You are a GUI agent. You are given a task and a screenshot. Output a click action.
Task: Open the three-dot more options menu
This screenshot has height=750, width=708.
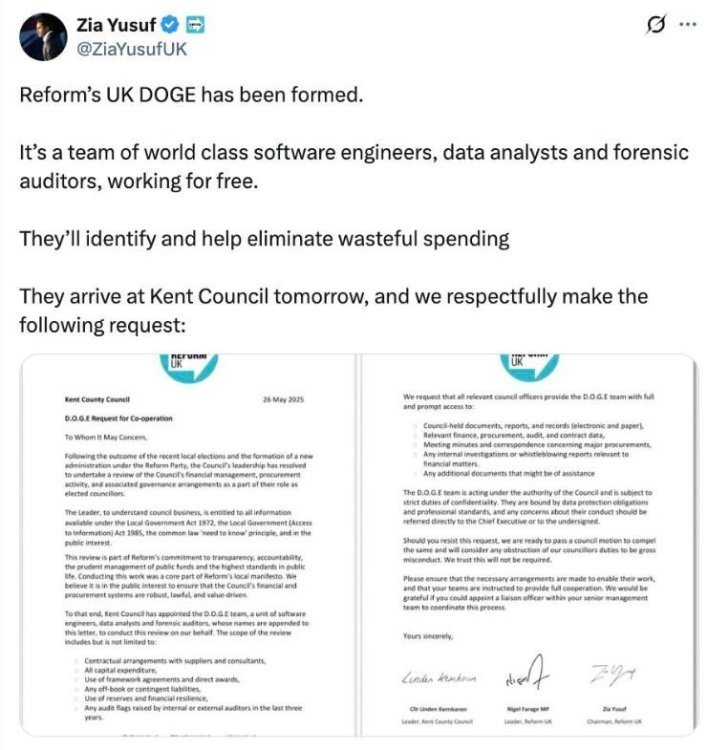[686, 25]
